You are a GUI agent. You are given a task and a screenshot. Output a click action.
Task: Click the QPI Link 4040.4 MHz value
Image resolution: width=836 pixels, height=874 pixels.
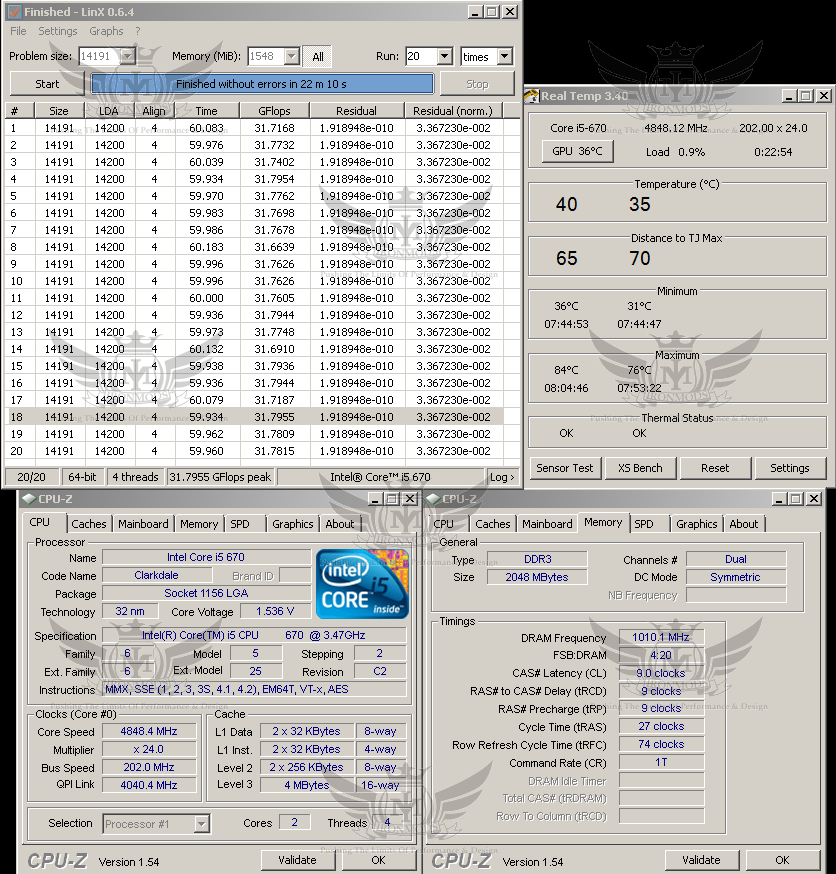point(149,785)
